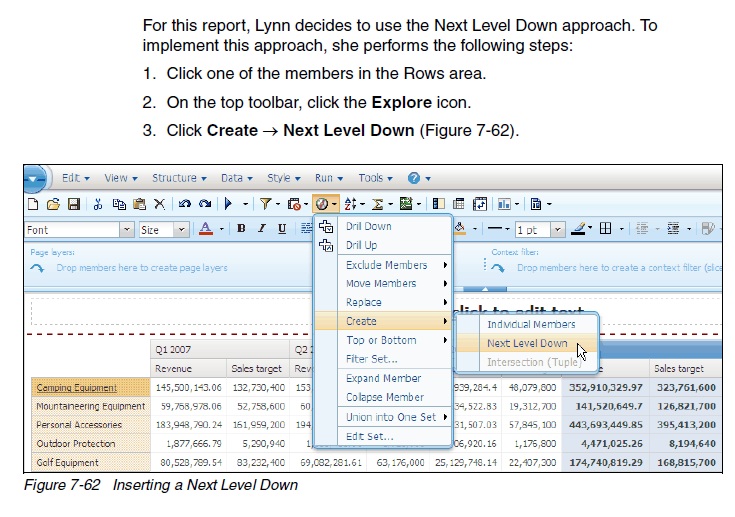Click the Undo arrow icon
This screenshot has height=517, width=735.
(184, 204)
